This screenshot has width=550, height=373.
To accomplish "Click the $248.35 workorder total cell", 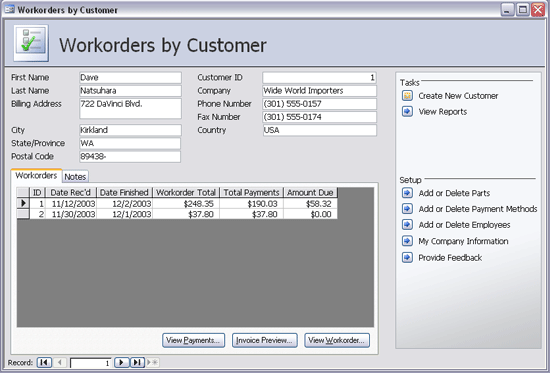I will click(186, 204).
